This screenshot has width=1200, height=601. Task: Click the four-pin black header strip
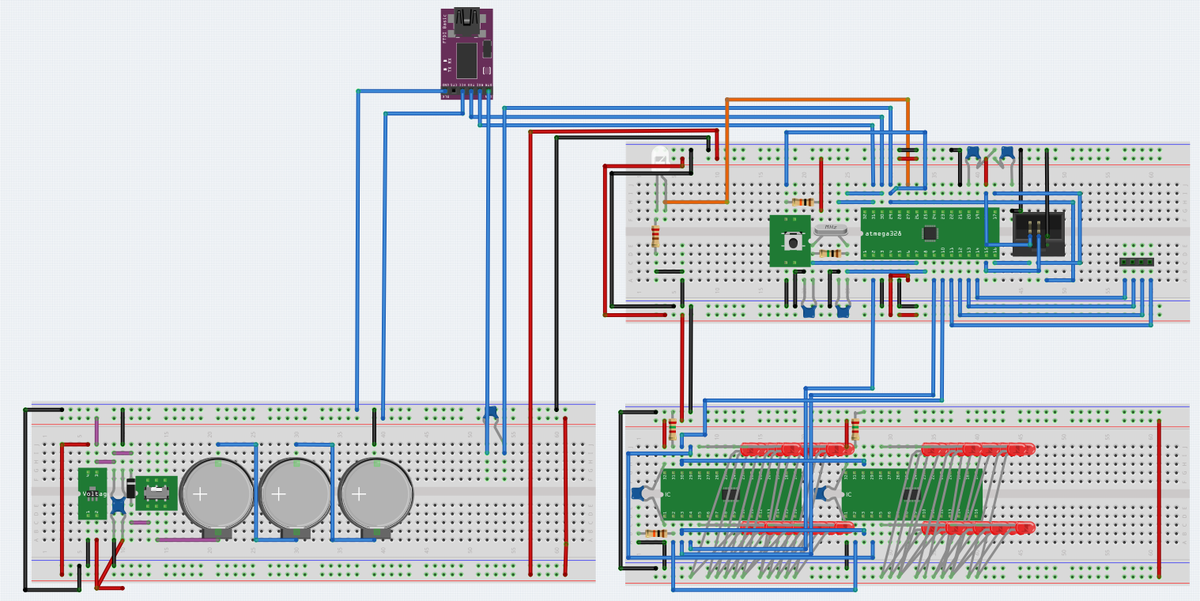click(1137, 261)
